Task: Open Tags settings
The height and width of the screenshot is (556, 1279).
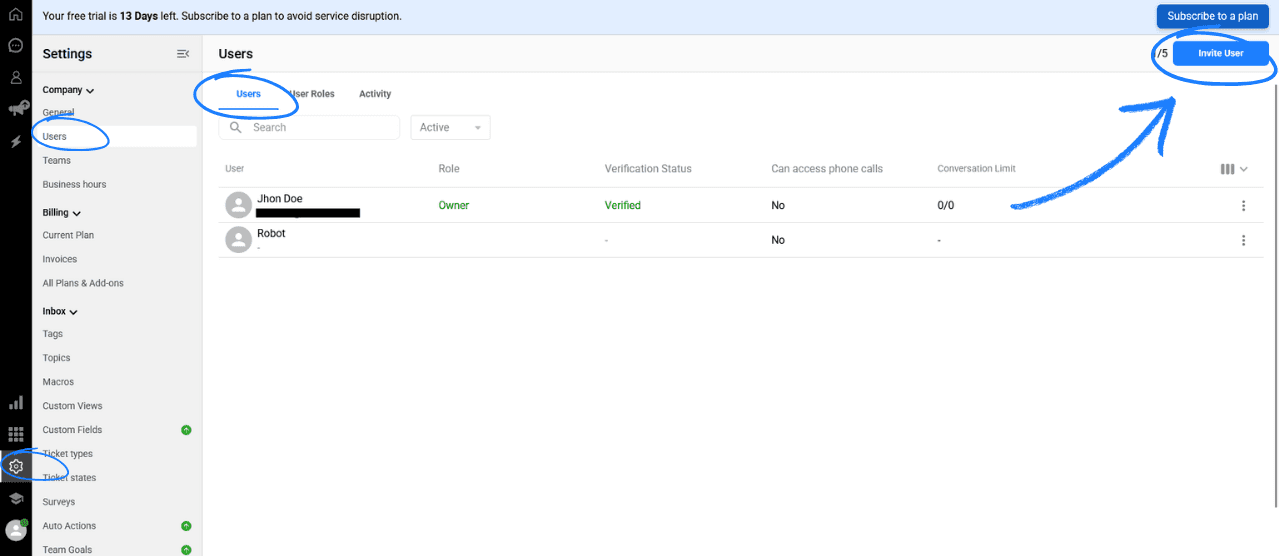Action: pos(53,334)
